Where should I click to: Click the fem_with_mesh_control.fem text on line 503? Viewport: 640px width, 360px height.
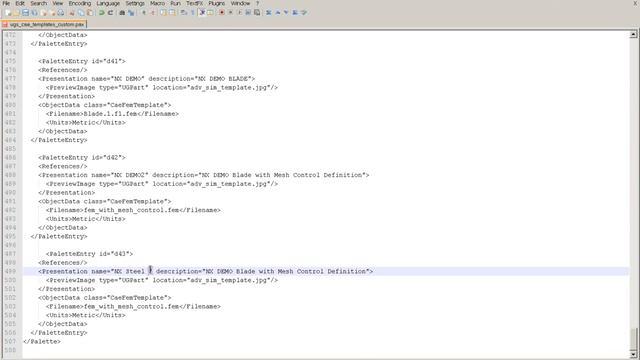point(131,307)
